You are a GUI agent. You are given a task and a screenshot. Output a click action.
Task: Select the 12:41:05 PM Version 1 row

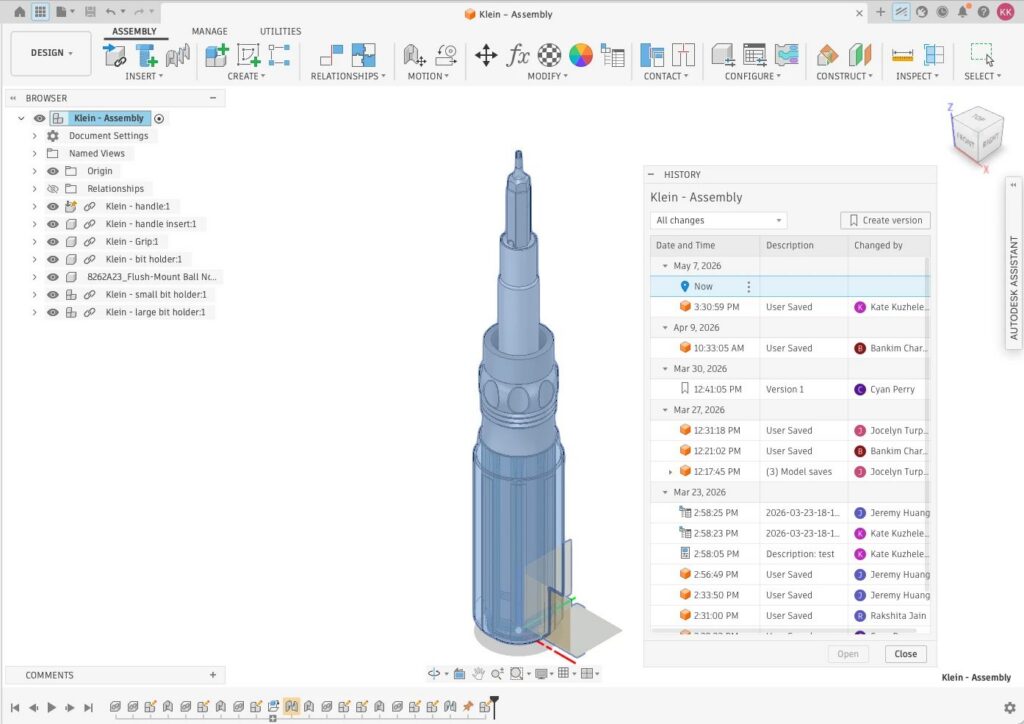click(x=790, y=389)
